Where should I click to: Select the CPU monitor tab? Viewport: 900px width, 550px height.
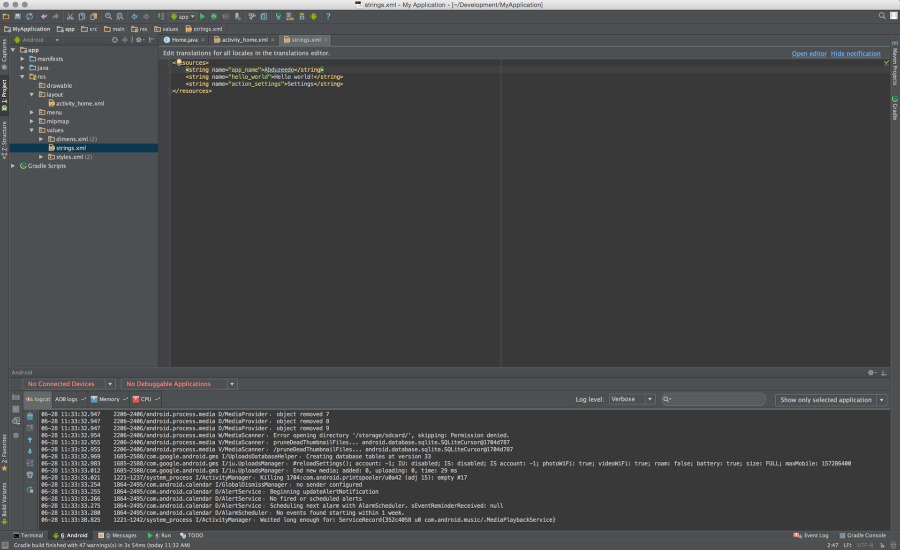coord(146,399)
